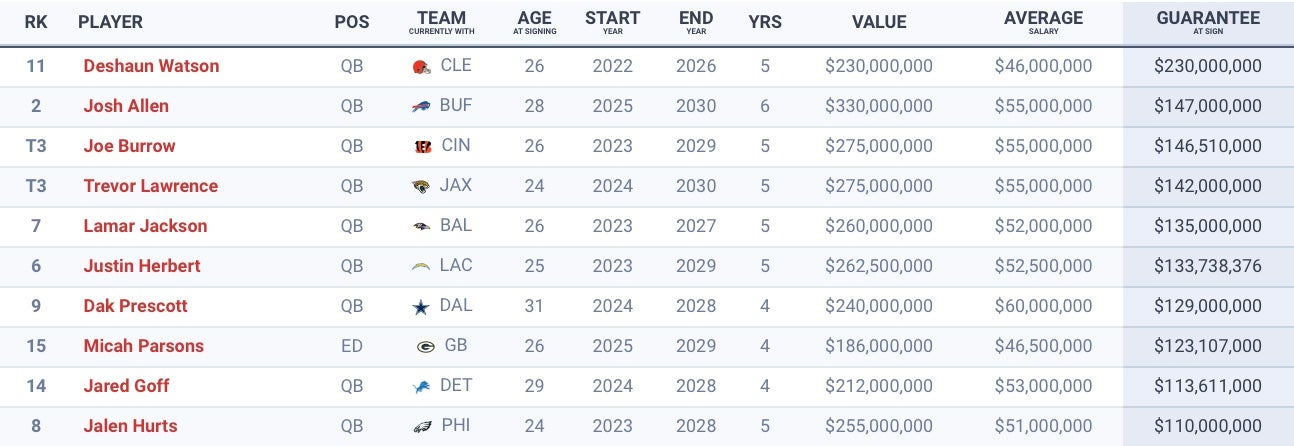Viewport: 1294px width, 446px height.
Task: Sort by the RK rank column
Action: 36,22
